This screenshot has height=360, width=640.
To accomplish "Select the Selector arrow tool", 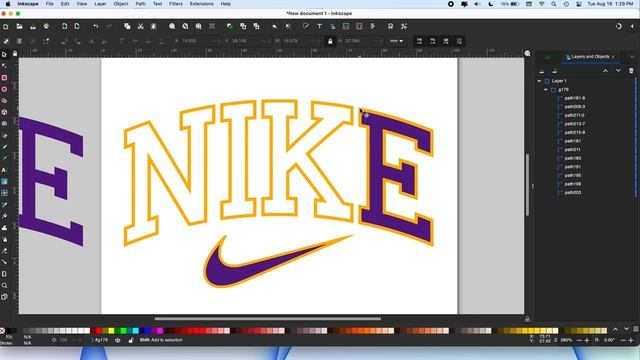I will tap(4, 54).
